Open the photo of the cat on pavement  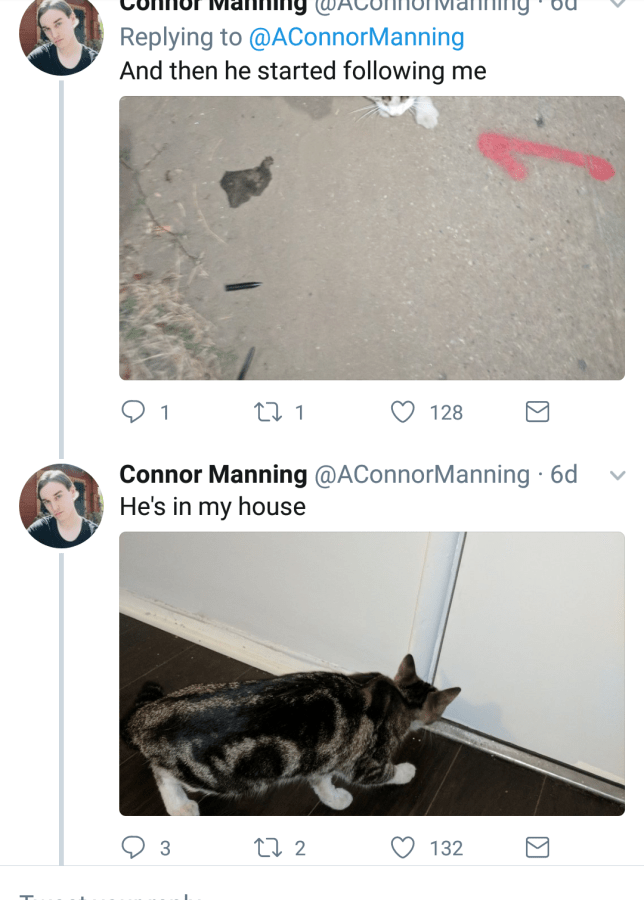pyautogui.click(x=372, y=238)
